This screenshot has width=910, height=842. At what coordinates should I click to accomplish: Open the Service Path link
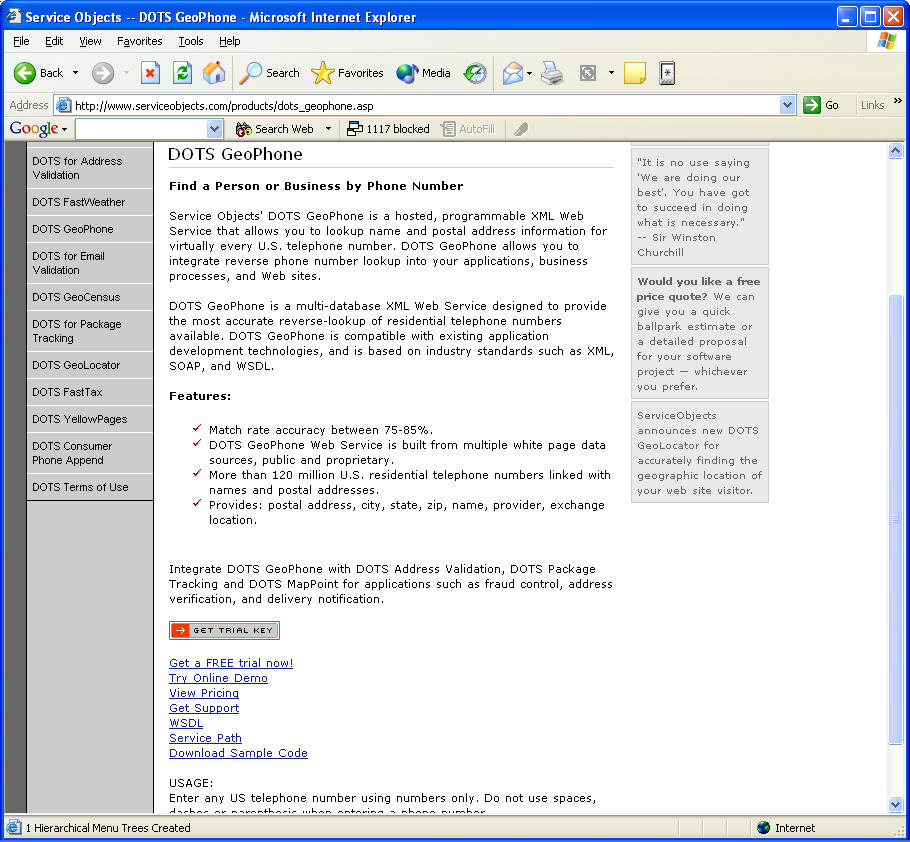[205, 738]
